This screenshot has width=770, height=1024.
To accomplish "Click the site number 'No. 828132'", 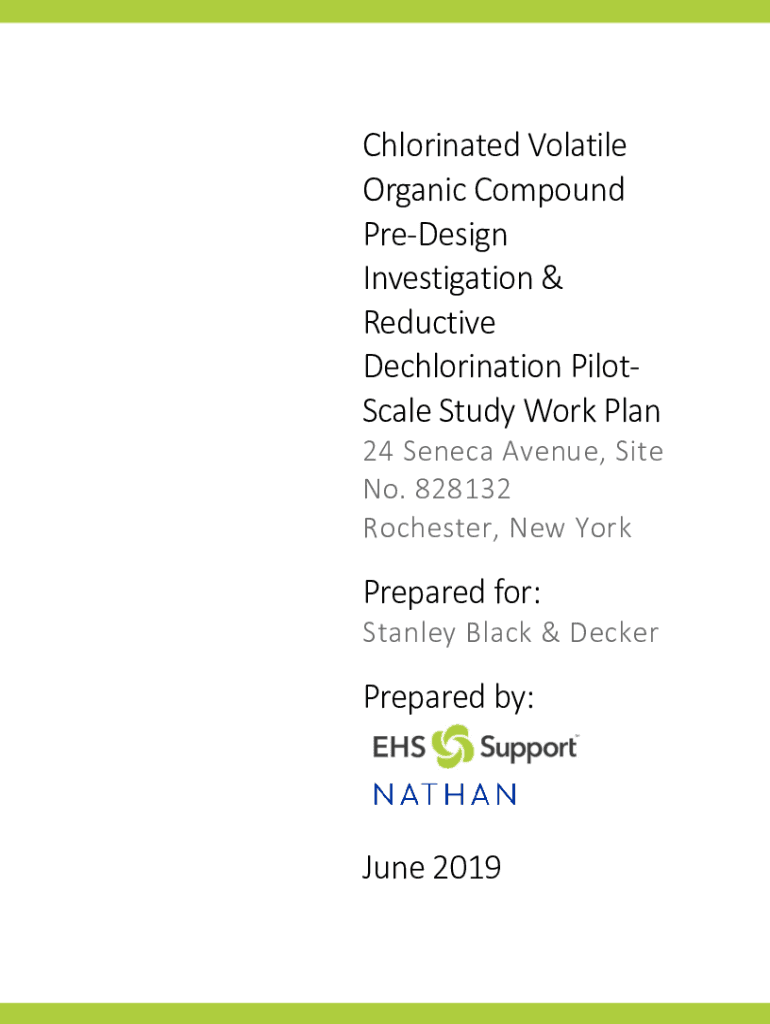I will tap(437, 490).
